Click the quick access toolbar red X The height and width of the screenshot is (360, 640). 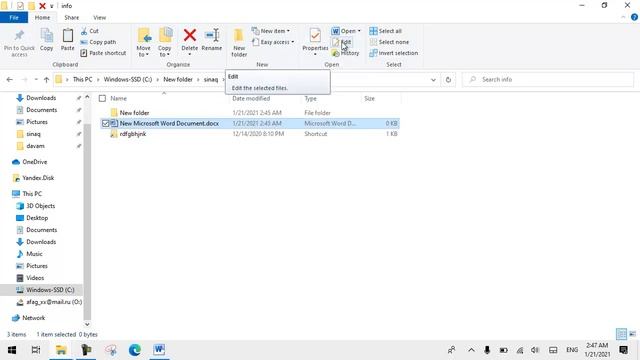pos(42,6)
